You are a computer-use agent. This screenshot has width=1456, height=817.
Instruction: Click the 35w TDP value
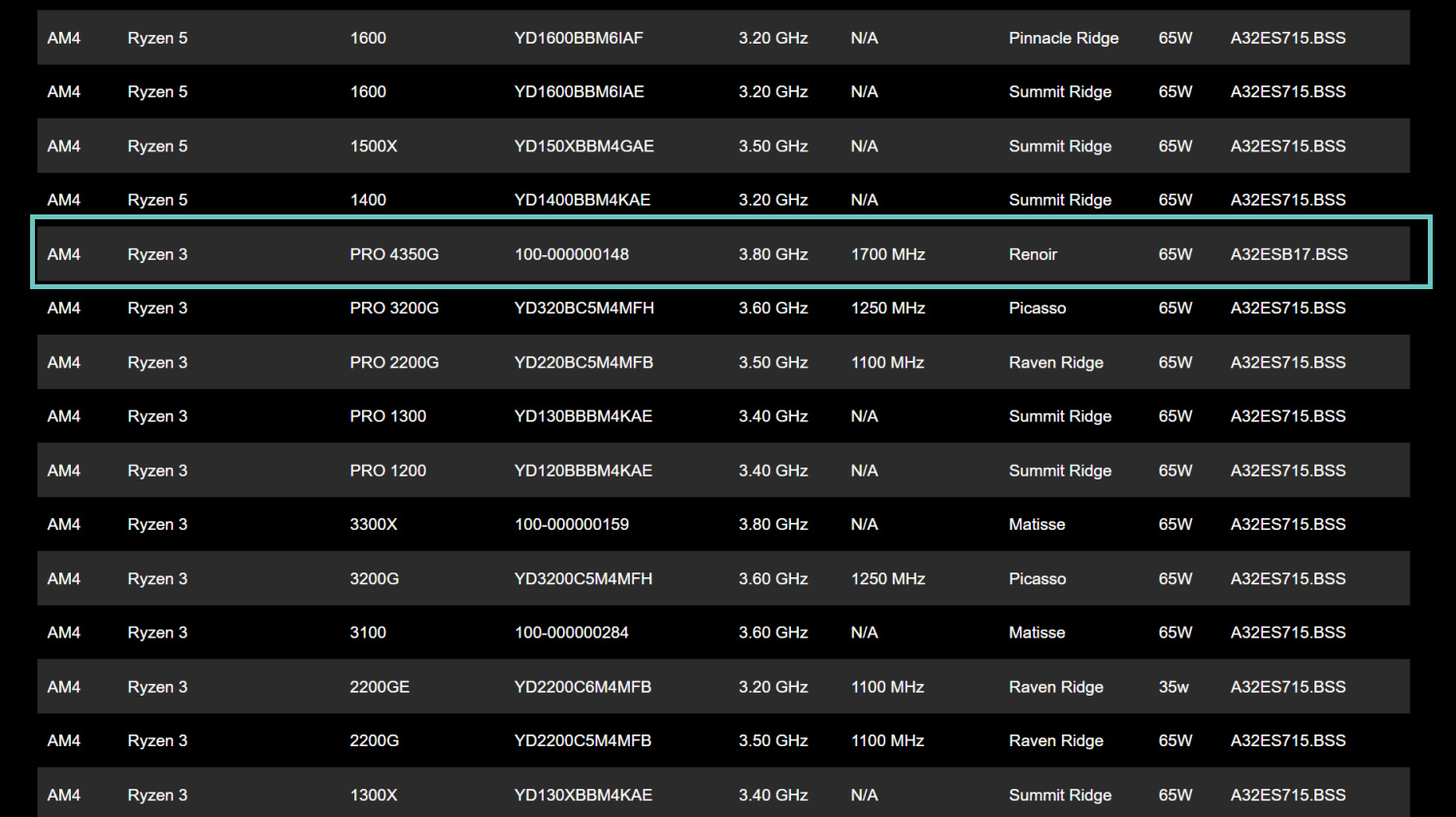(1174, 687)
